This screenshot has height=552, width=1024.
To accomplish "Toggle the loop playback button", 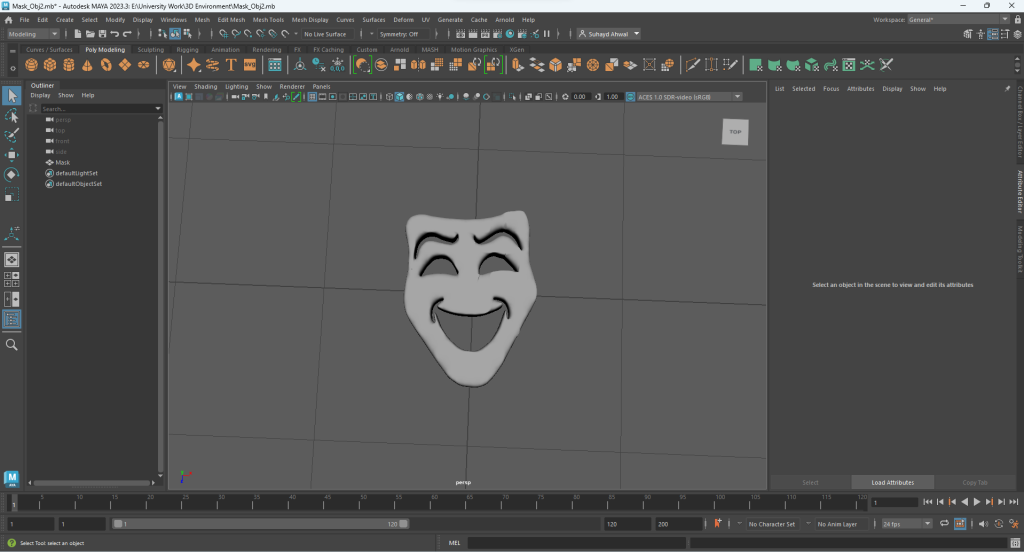I will 945,523.
